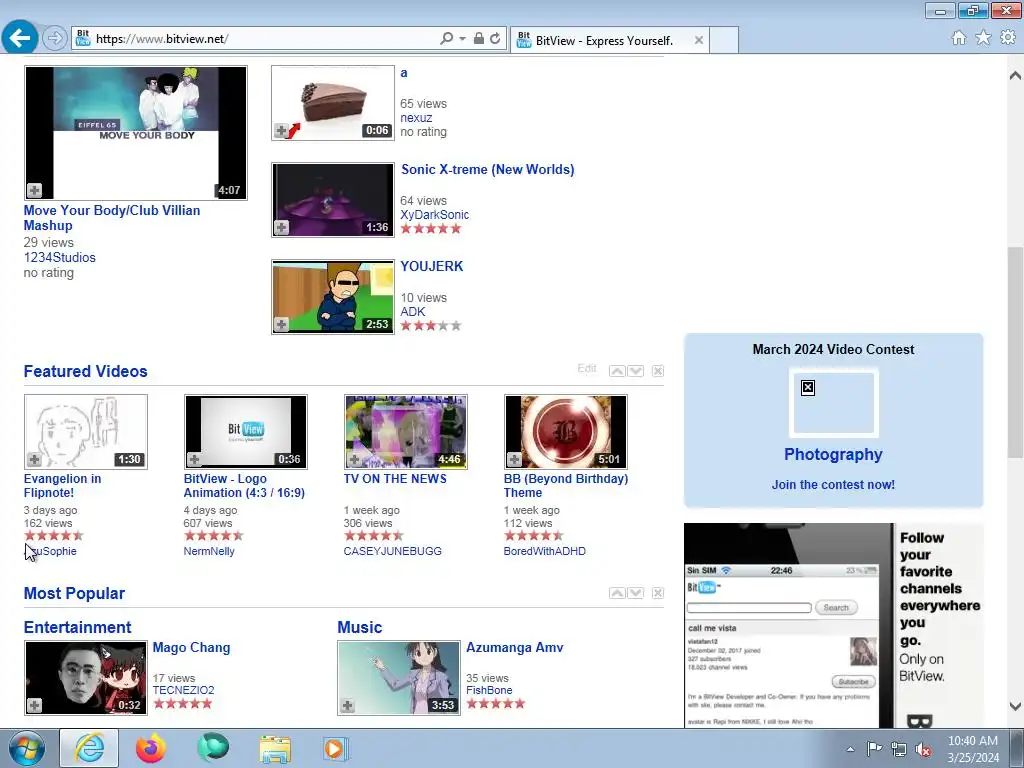Remove the Most Popular module
The height and width of the screenshot is (768, 1024).
(658, 593)
